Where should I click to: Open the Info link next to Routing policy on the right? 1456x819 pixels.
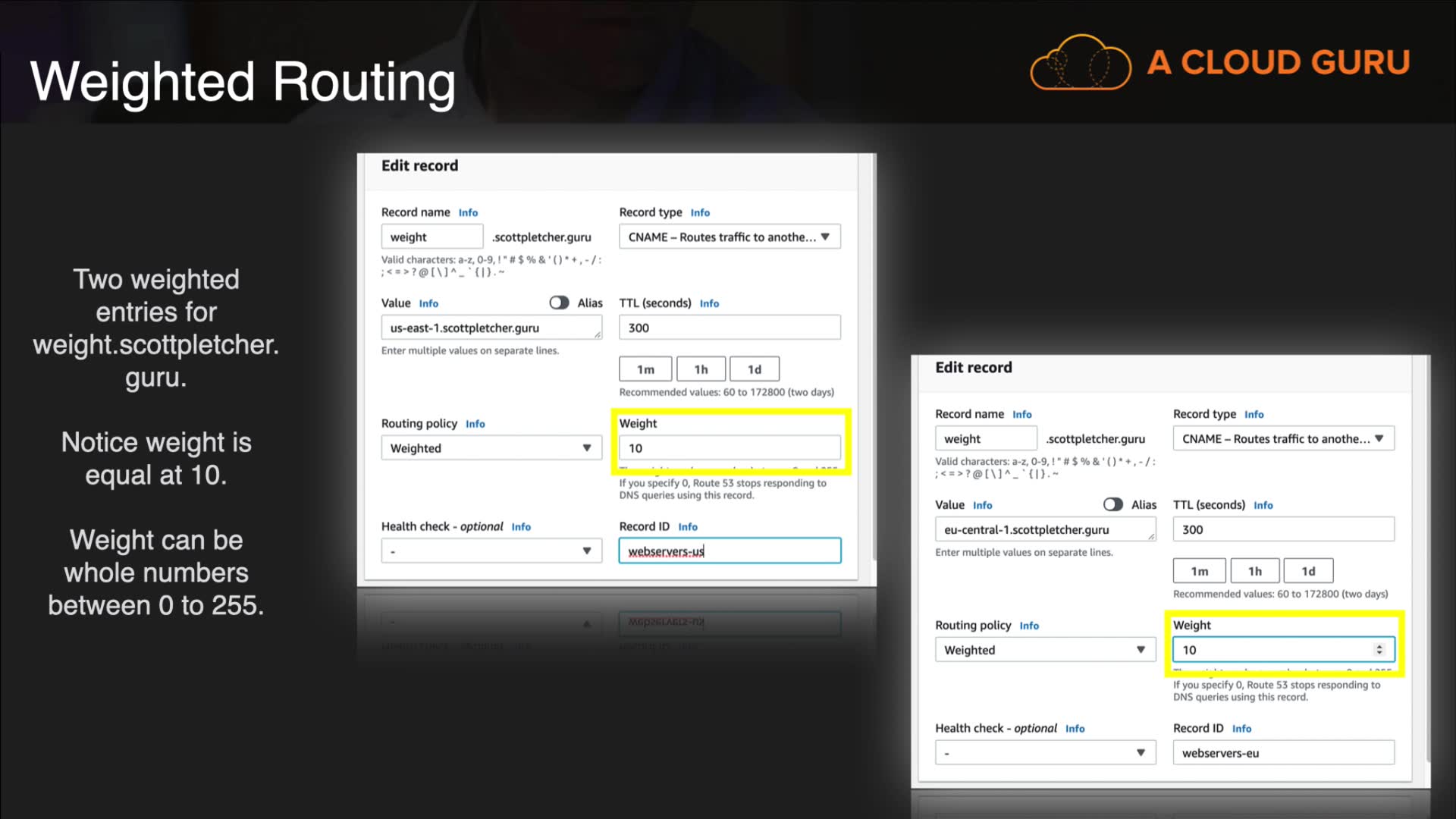pyautogui.click(x=1029, y=626)
